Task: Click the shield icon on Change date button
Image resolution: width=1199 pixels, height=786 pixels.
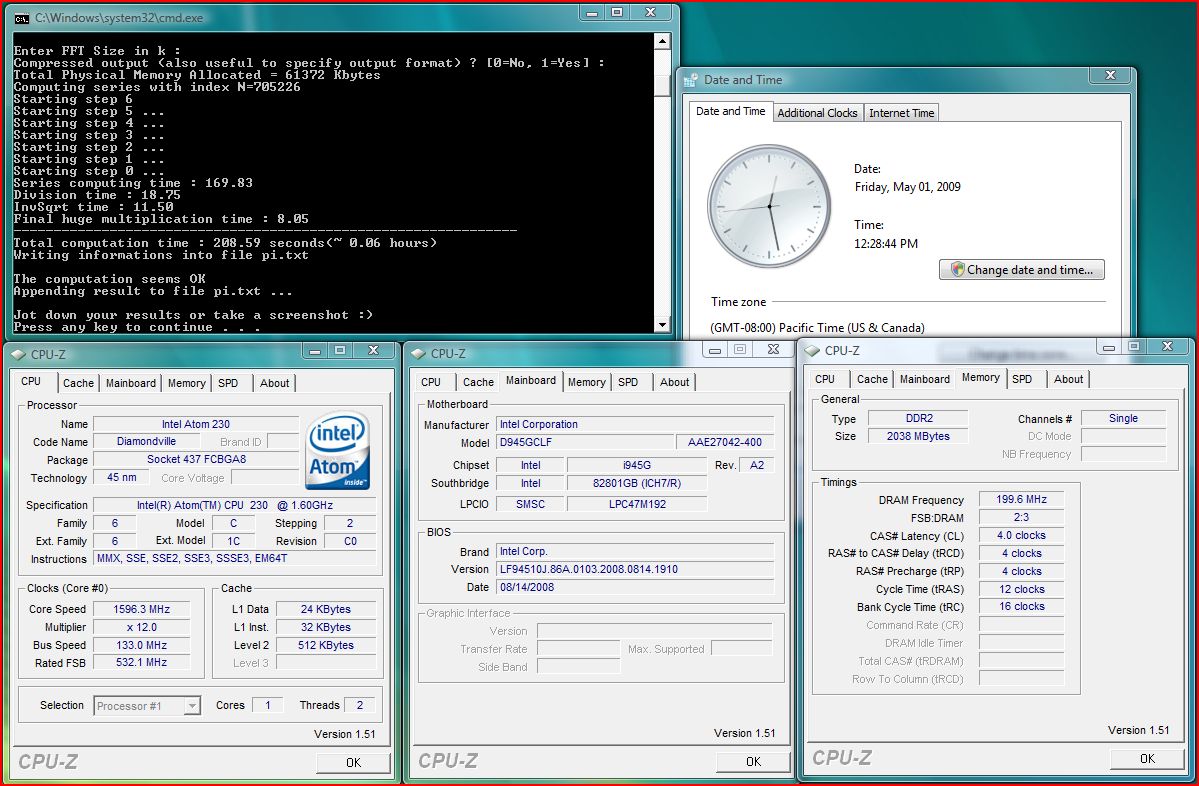Action: click(x=957, y=269)
